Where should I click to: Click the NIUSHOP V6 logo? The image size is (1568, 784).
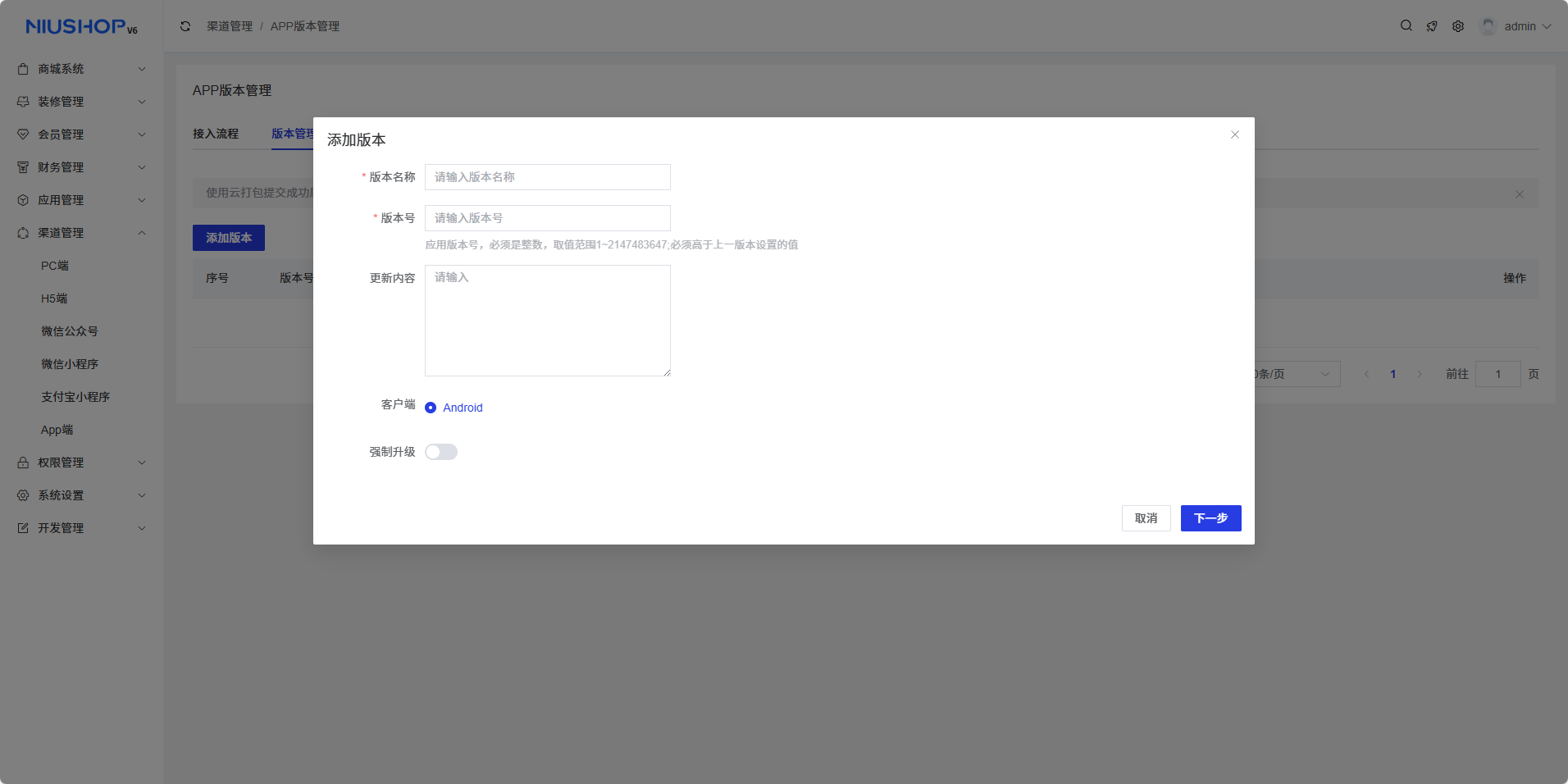pos(81,27)
